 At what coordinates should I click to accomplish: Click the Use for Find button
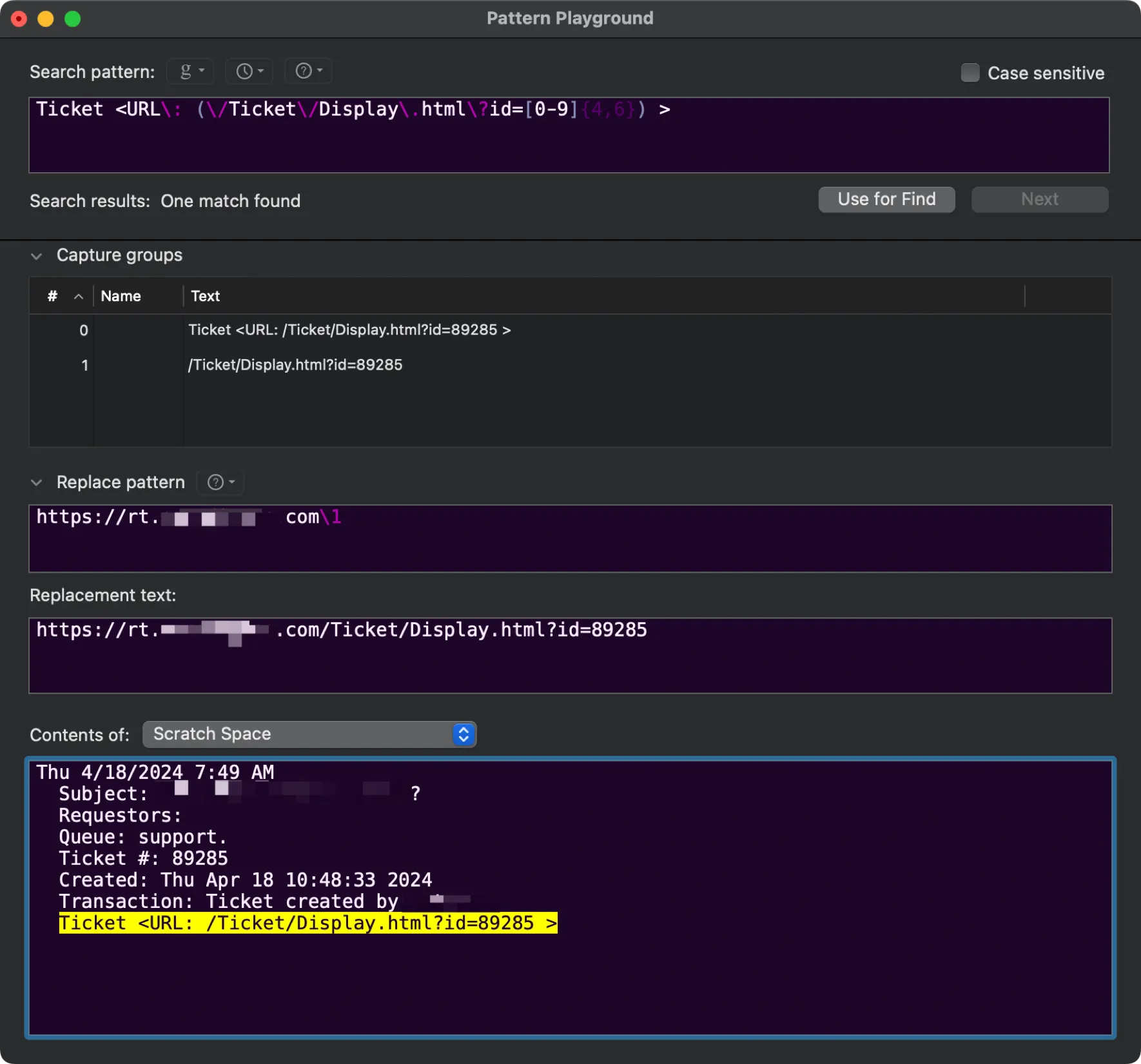click(x=886, y=199)
